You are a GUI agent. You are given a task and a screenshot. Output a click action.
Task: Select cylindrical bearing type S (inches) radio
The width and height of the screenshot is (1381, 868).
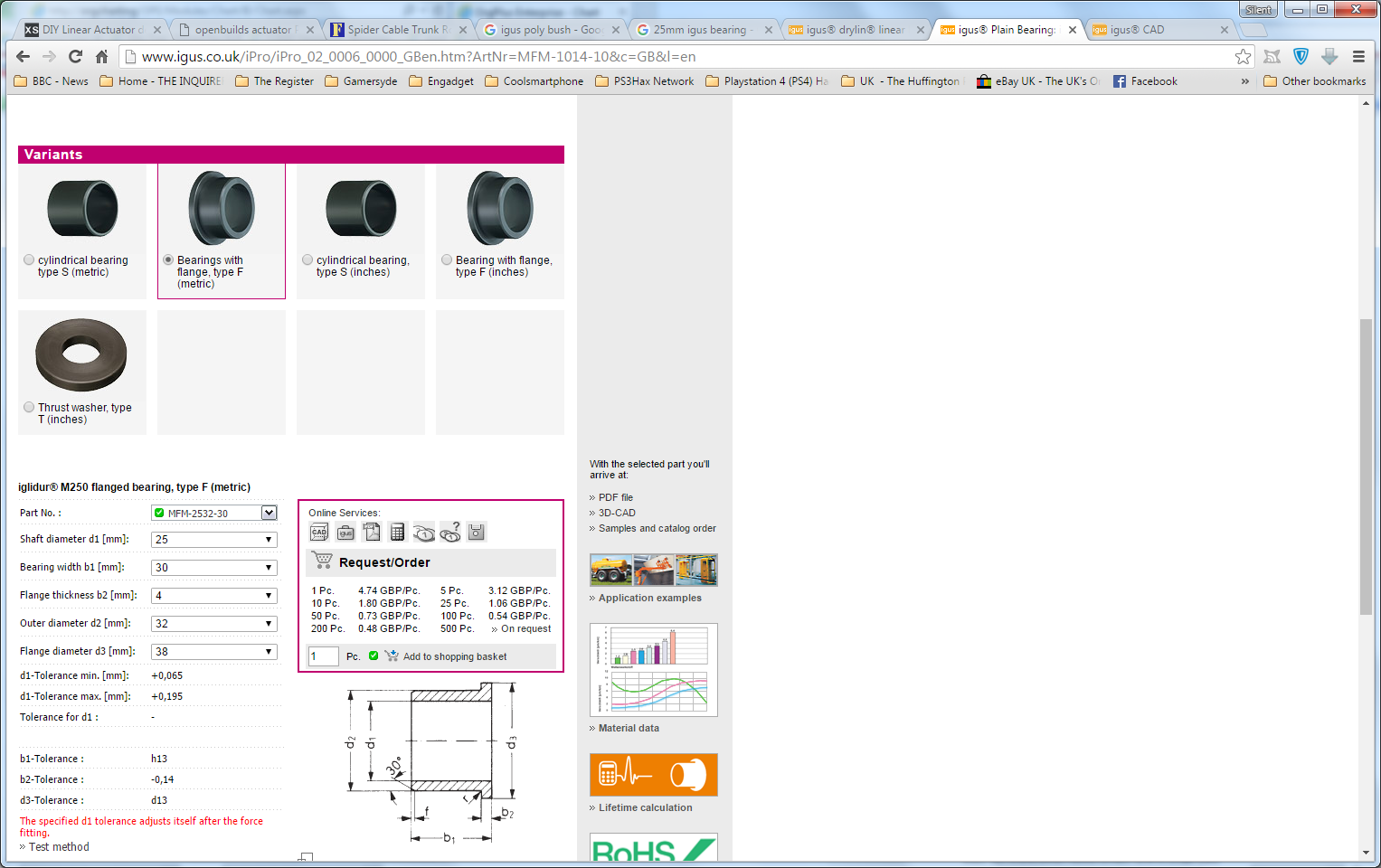coord(307,259)
